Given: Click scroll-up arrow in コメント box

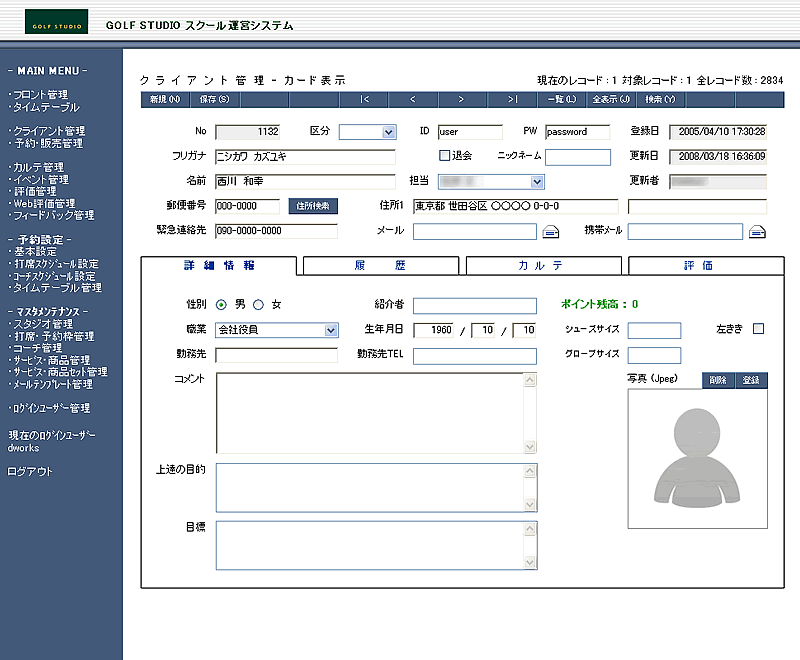Looking at the screenshot, I should tap(530, 380).
